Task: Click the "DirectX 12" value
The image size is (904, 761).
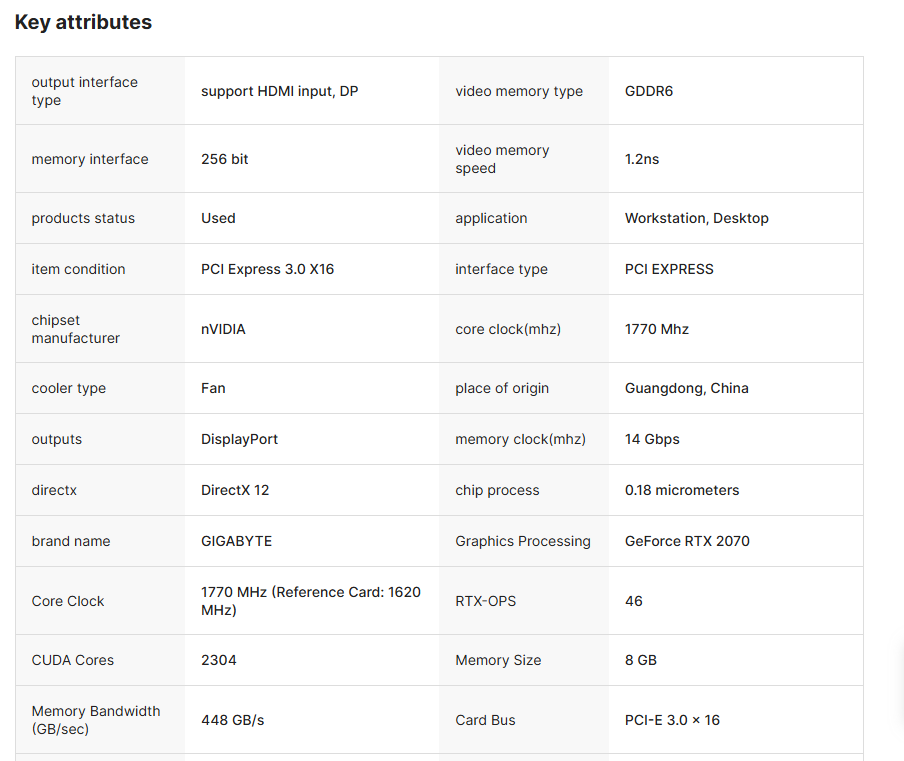Action: point(235,491)
